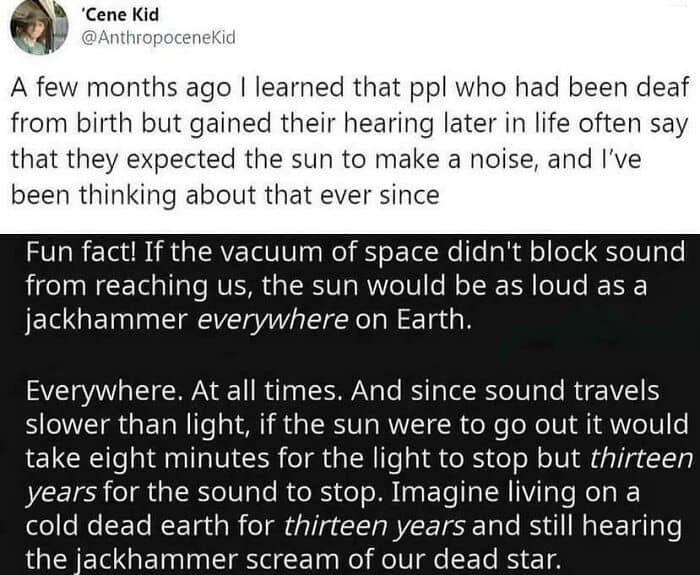Click the final line "scream of our dead star"
The width and height of the screenshot is (700, 575).
click(293, 560)
